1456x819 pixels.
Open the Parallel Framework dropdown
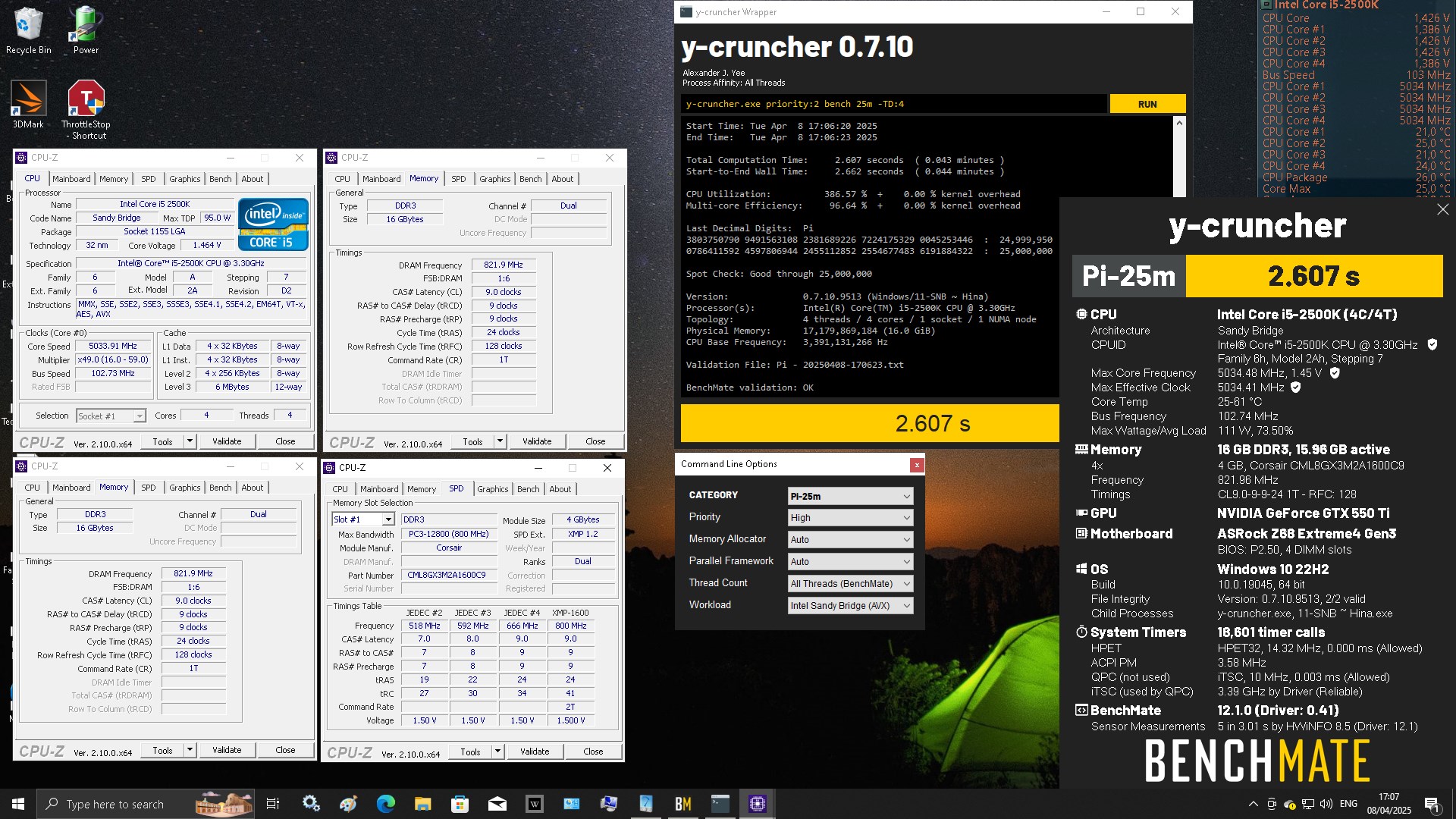click(x=850, y=562)
